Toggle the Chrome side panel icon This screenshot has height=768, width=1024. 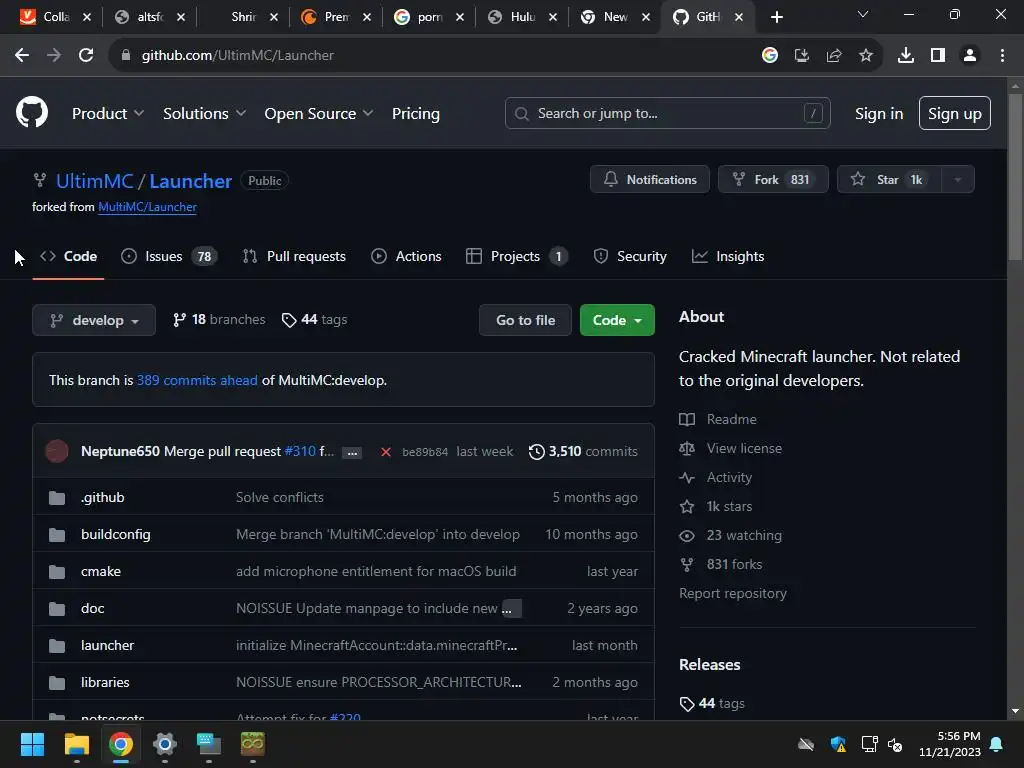938,56
